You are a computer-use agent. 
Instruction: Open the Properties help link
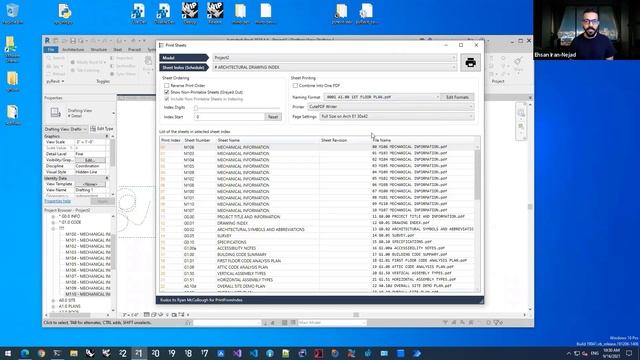click(58, 201)
